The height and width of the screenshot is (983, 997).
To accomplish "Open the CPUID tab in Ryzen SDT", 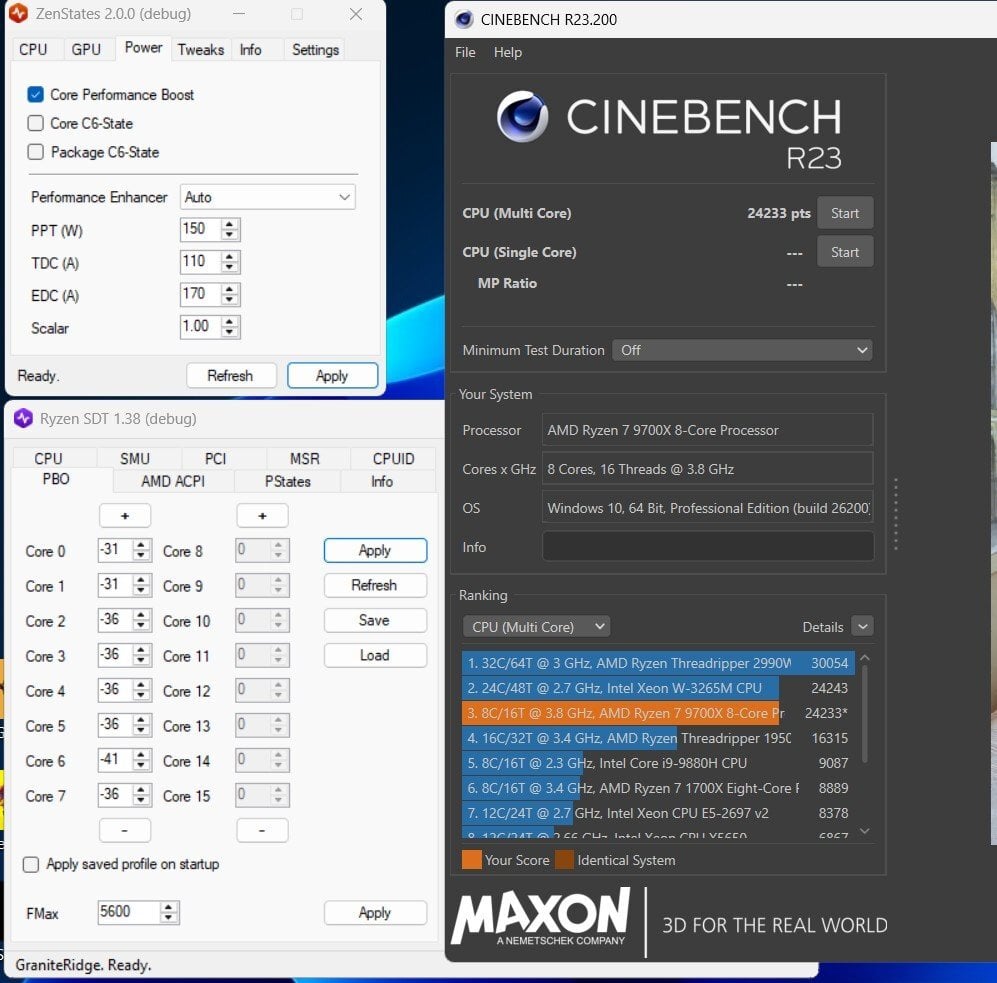I will click(x=393, y=458).
